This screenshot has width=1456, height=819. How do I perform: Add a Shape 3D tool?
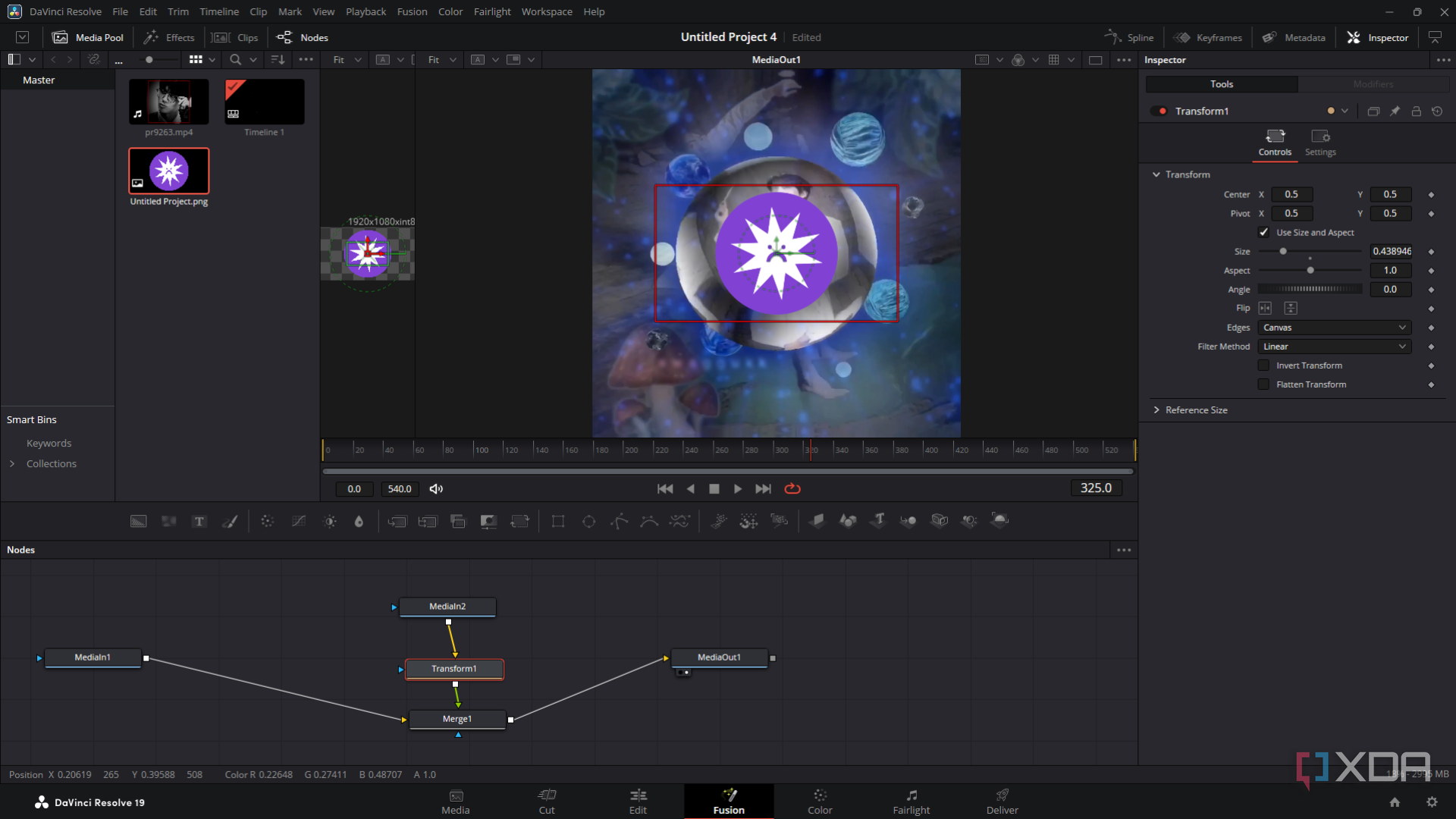pos(848,521)
